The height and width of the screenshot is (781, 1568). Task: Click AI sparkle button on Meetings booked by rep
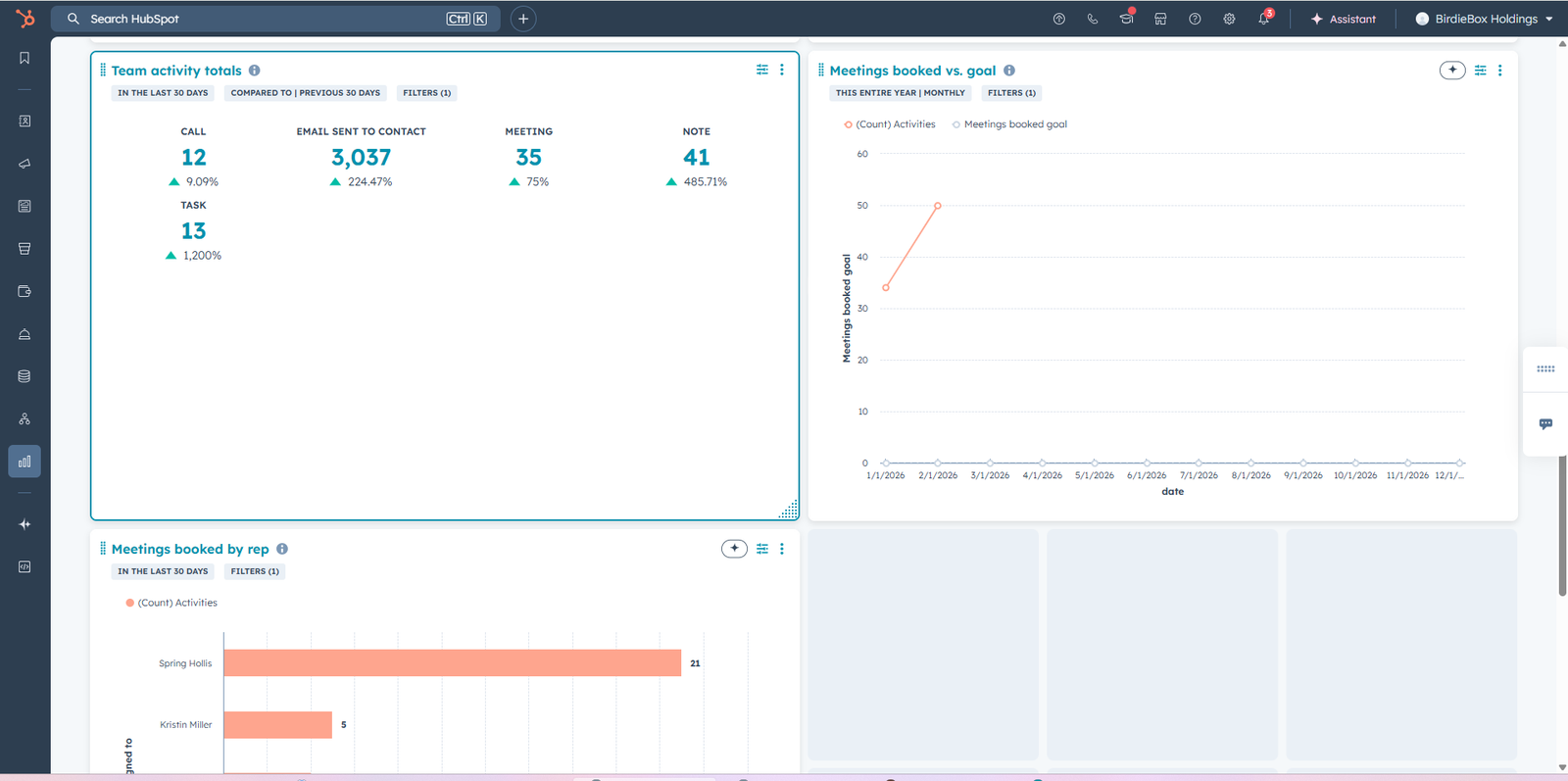pos(734,549)
